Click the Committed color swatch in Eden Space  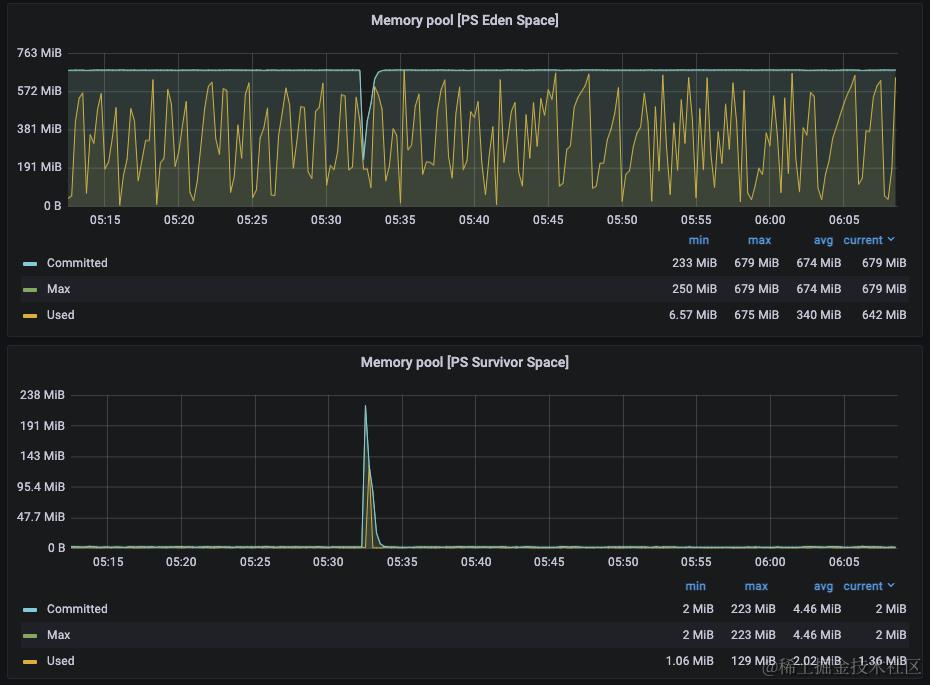[30, 264]
